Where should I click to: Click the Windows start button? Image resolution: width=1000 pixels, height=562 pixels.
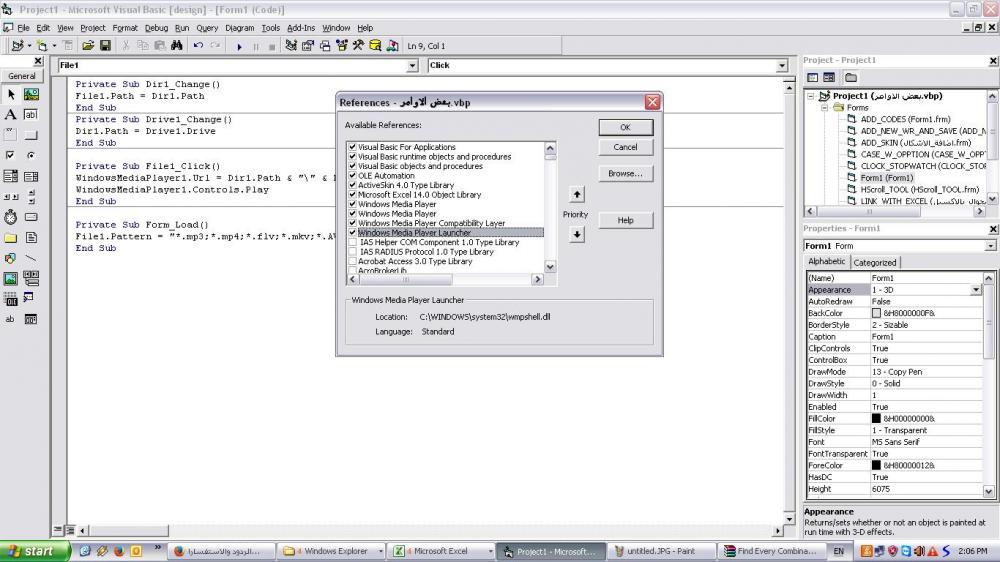[x=35, y=551]
